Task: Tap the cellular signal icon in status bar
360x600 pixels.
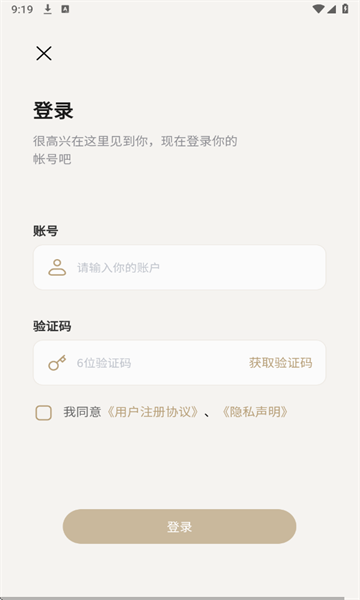Action: point(331,9)
